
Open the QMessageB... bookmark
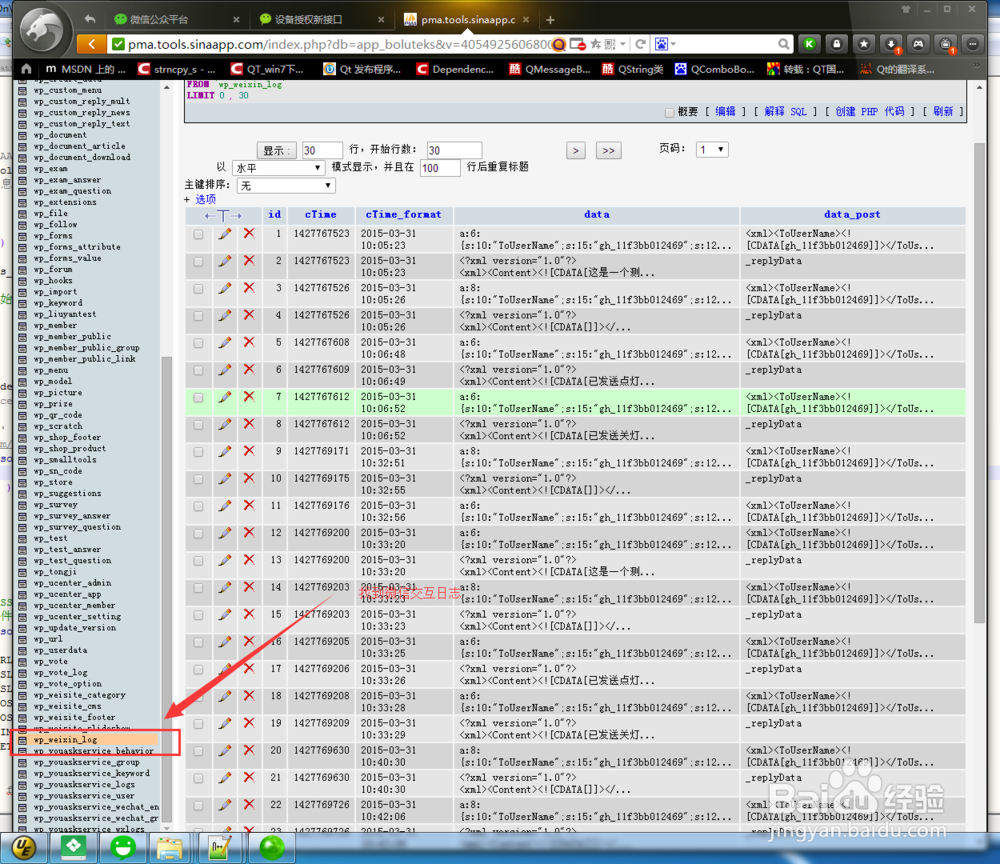pyautogui.click(x=550, y=69)
